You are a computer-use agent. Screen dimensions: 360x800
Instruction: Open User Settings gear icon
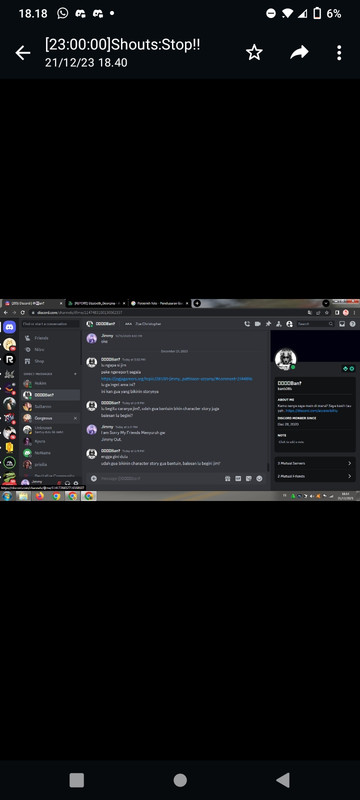[x=75, y=483]
